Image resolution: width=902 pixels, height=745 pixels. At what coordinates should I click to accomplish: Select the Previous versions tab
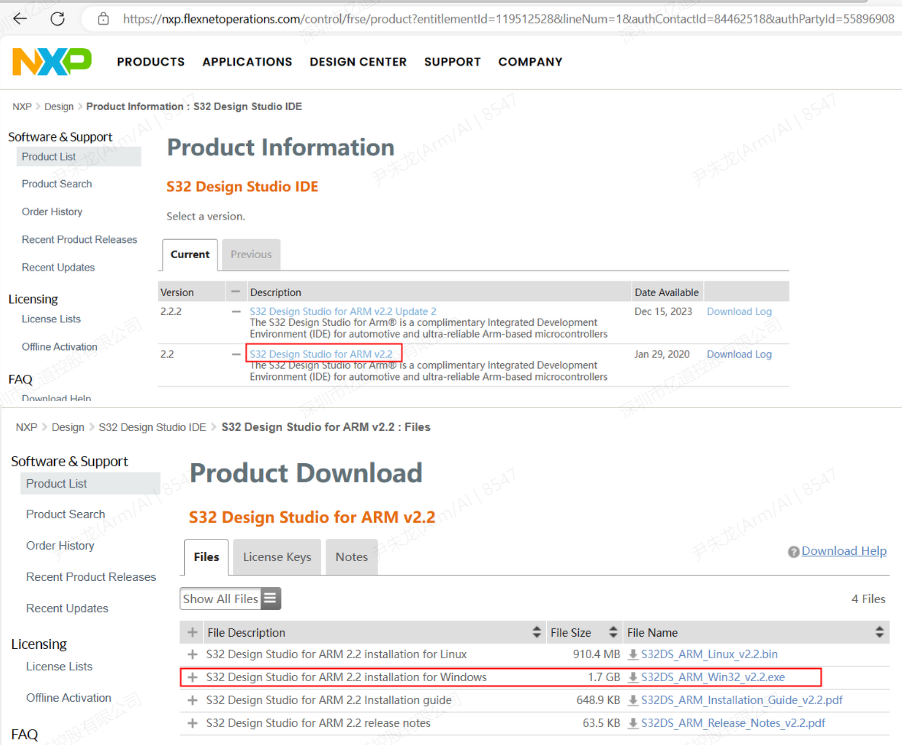click(x=251, y=254)
